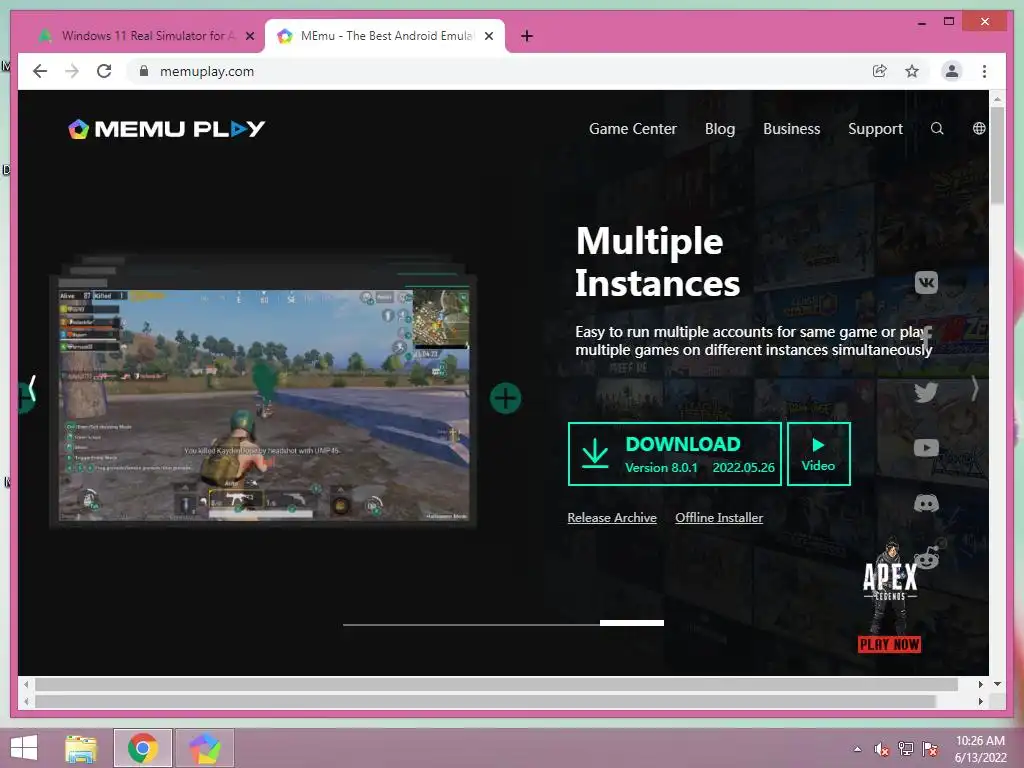This screenshot has width=1024, height=768.
Task: Open the Chrome three-dot menu
Action: [x=984, y=71]
